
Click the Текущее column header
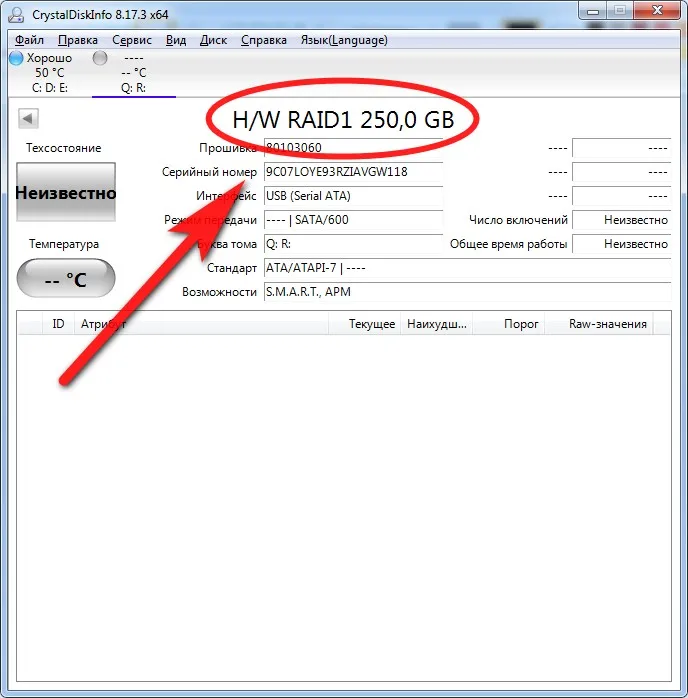pyautogui.click(x=364, y=324)
